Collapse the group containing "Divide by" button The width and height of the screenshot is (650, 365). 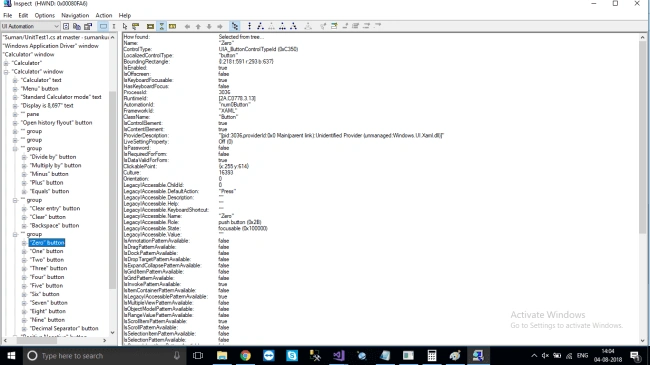[15, 148]
